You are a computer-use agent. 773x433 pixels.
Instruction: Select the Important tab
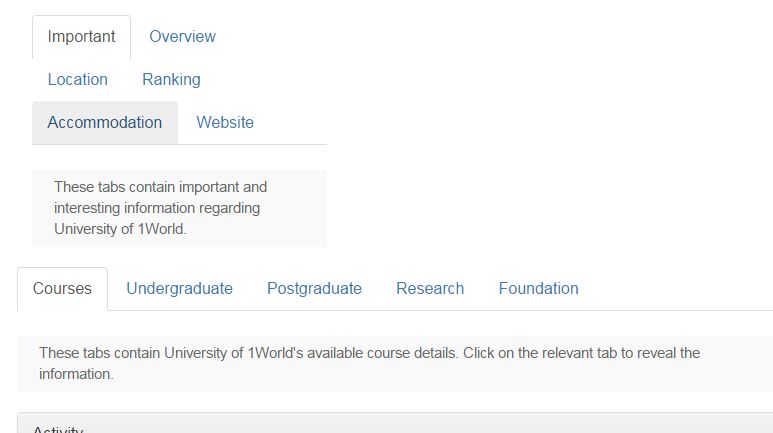tap(81, 37)
